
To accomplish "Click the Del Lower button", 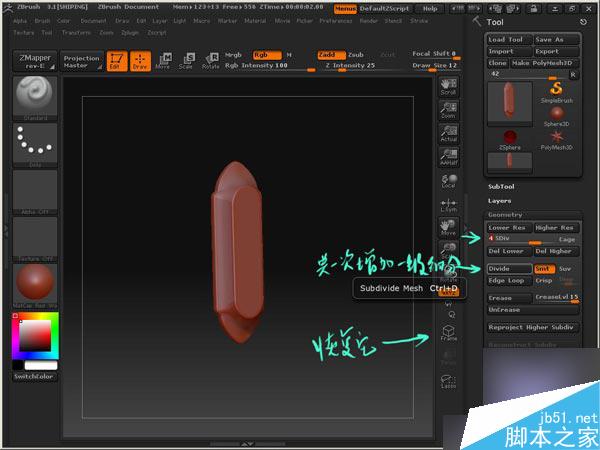I will [x=509, y=251].
